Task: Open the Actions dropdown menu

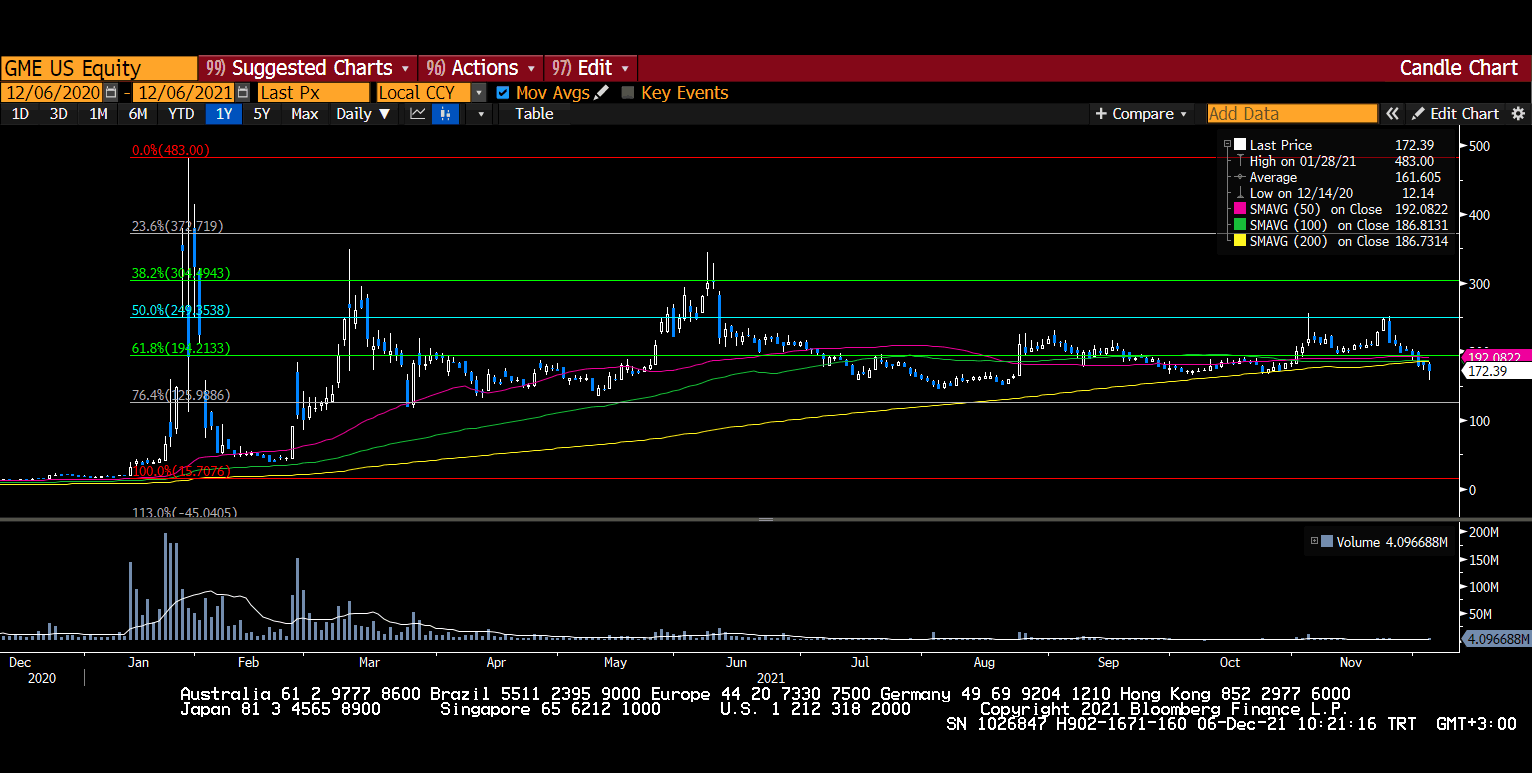Action: pos(531,68)
